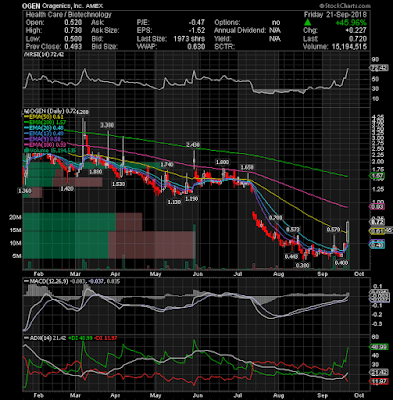Screen dimensions: 393x400
Task: Click the Health Care / Biotechnology sector text
Action: coord(68,14)
